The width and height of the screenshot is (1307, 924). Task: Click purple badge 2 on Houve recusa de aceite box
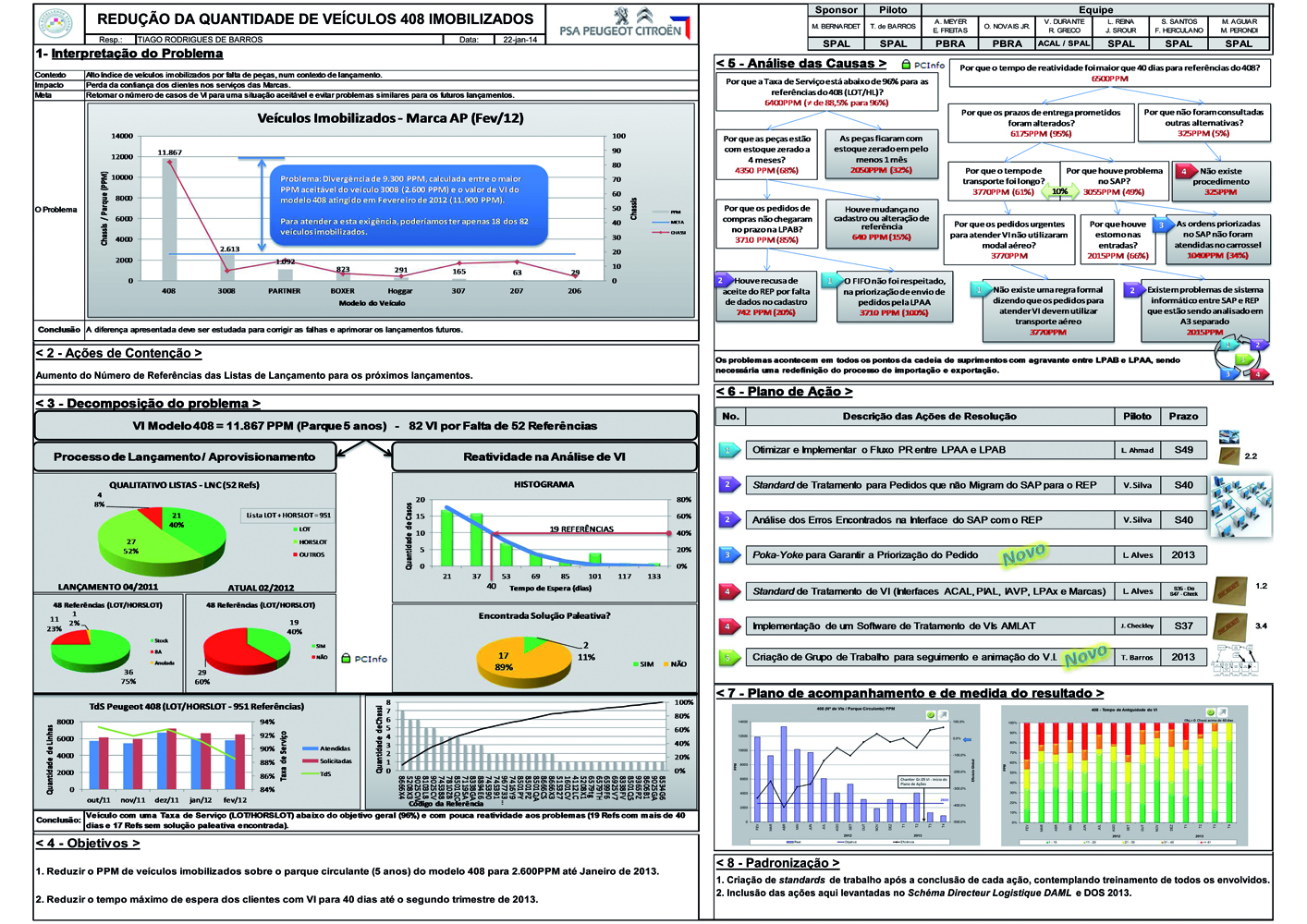point(722,280)
